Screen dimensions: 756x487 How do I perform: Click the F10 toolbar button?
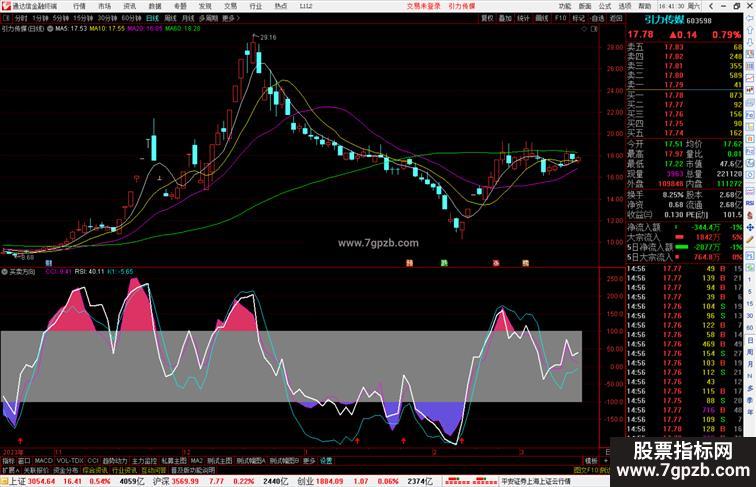coord(560,18)
